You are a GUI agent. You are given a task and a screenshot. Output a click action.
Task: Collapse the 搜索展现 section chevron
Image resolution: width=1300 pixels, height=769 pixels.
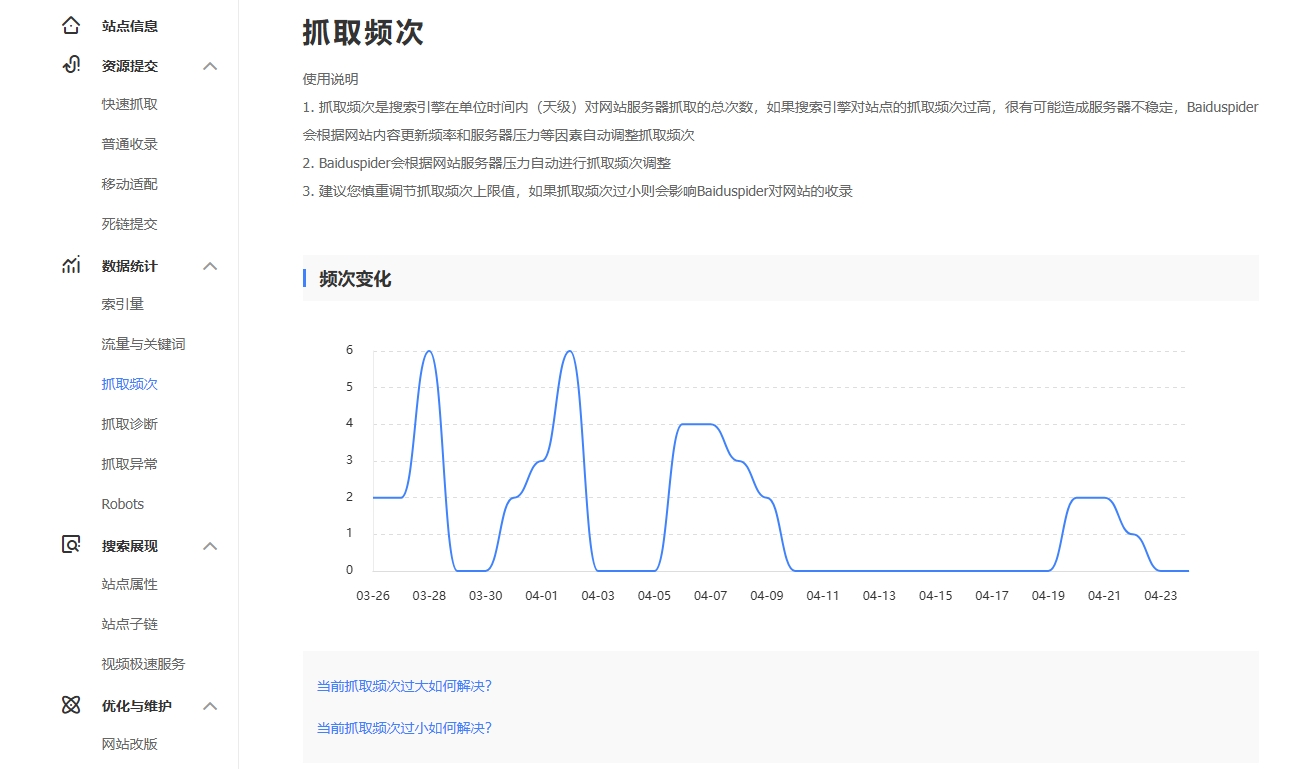coord(210,546)
